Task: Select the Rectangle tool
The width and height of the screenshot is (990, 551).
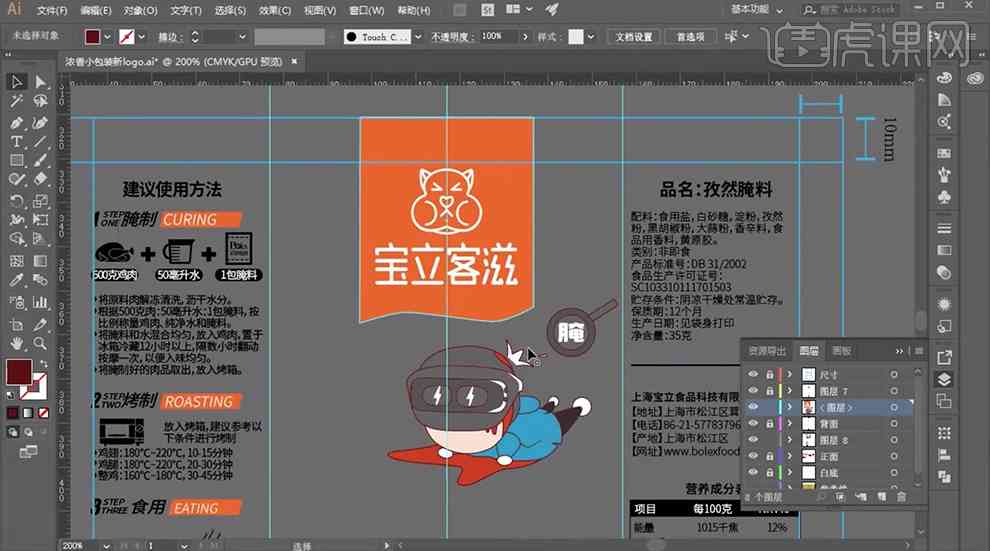Action: point(16,160)
